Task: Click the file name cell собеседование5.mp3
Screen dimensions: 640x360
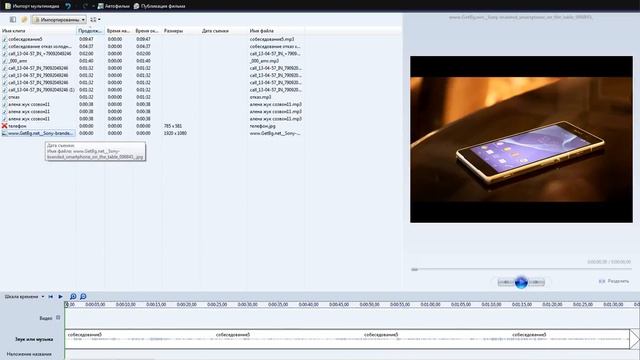Action: (x=272, y=39)
